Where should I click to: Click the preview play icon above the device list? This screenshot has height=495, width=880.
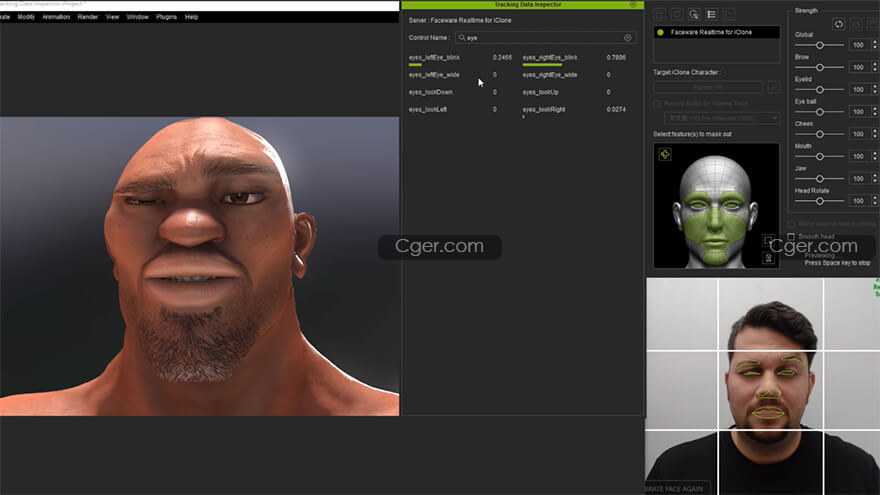pyautogui.click(x=660, y=14)
